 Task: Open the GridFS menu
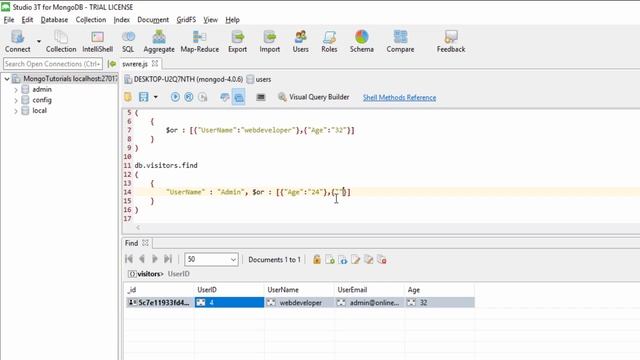pyautogui.click(x=186, y=20)
